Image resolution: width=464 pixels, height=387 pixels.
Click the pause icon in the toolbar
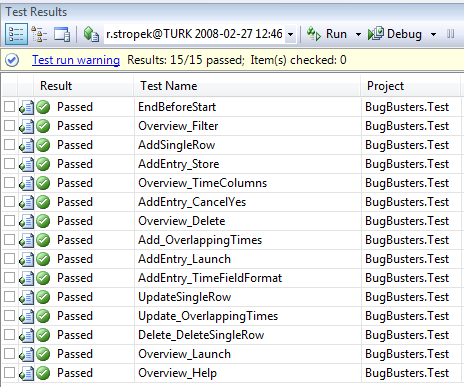point(450,34)
